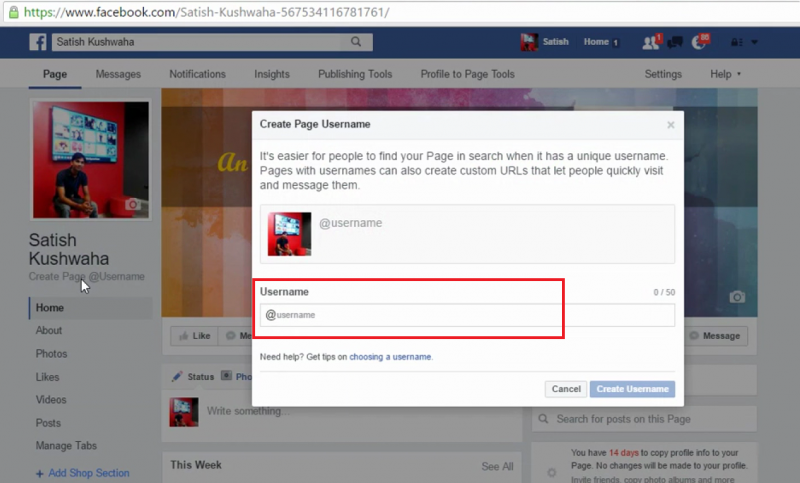Click the browser address bar URL
This screenshot has width=800, height=483.
(206, 12)
